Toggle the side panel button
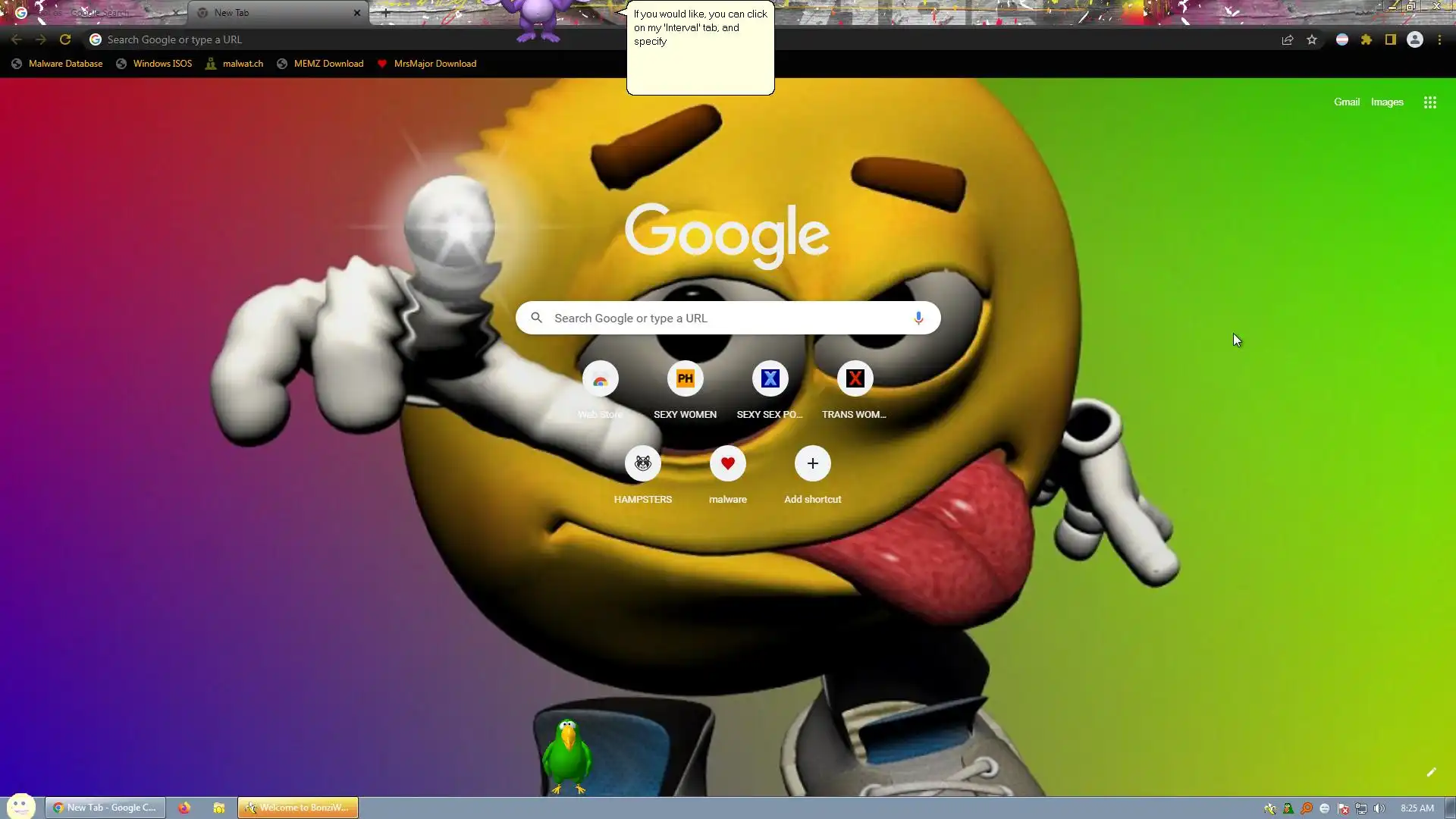This screenshot has width=1456, height=819. (x=1390, y=40)
